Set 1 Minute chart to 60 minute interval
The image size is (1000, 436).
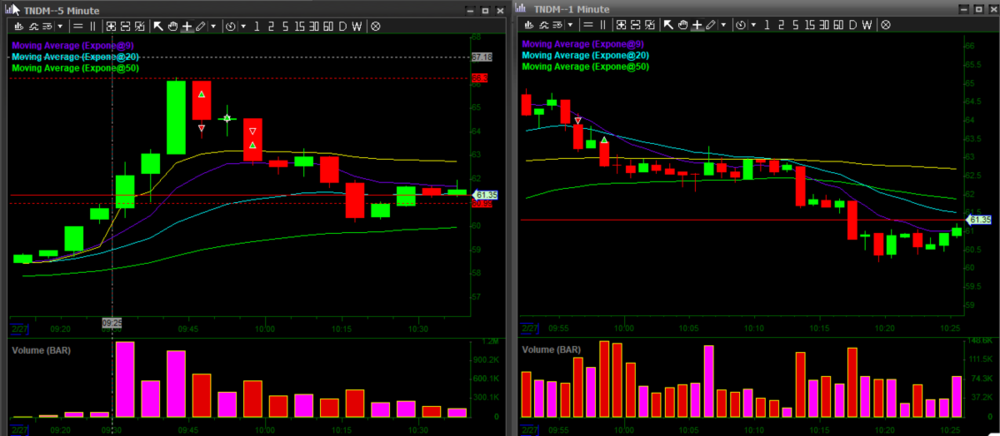839,25
